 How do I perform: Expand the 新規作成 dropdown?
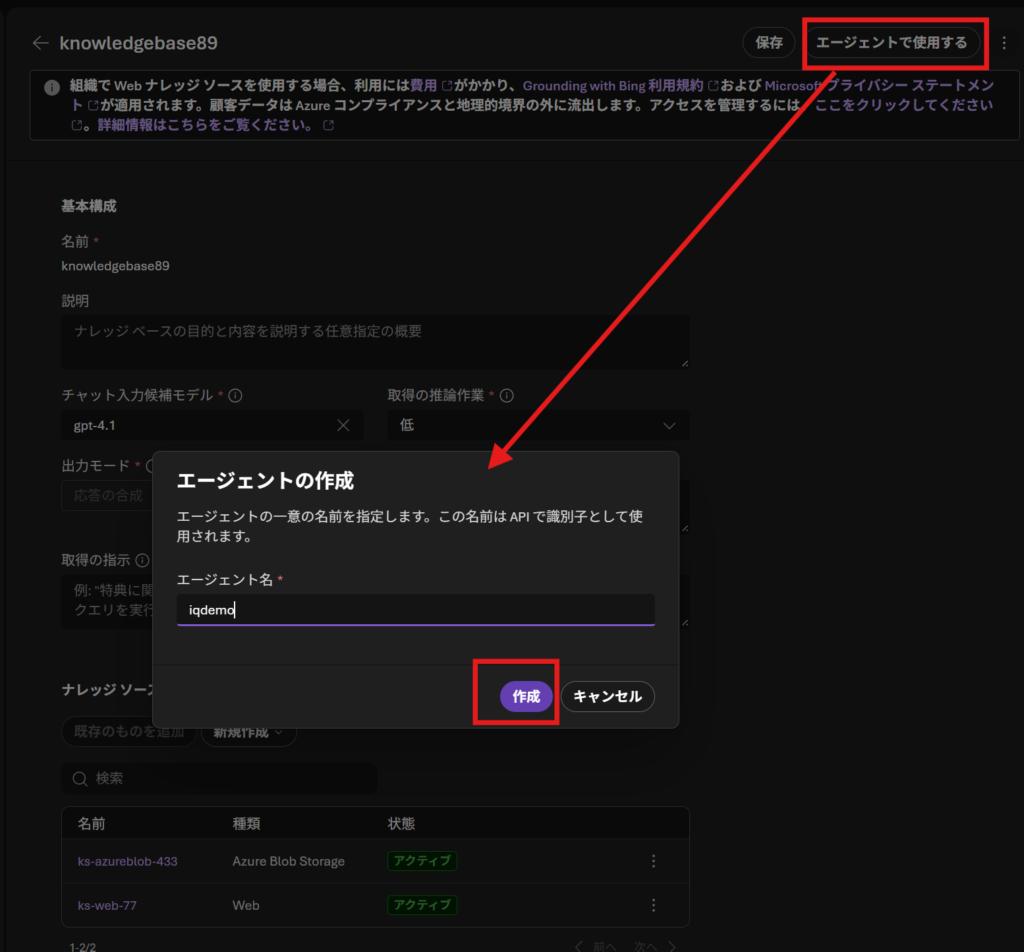click(249, 731)
